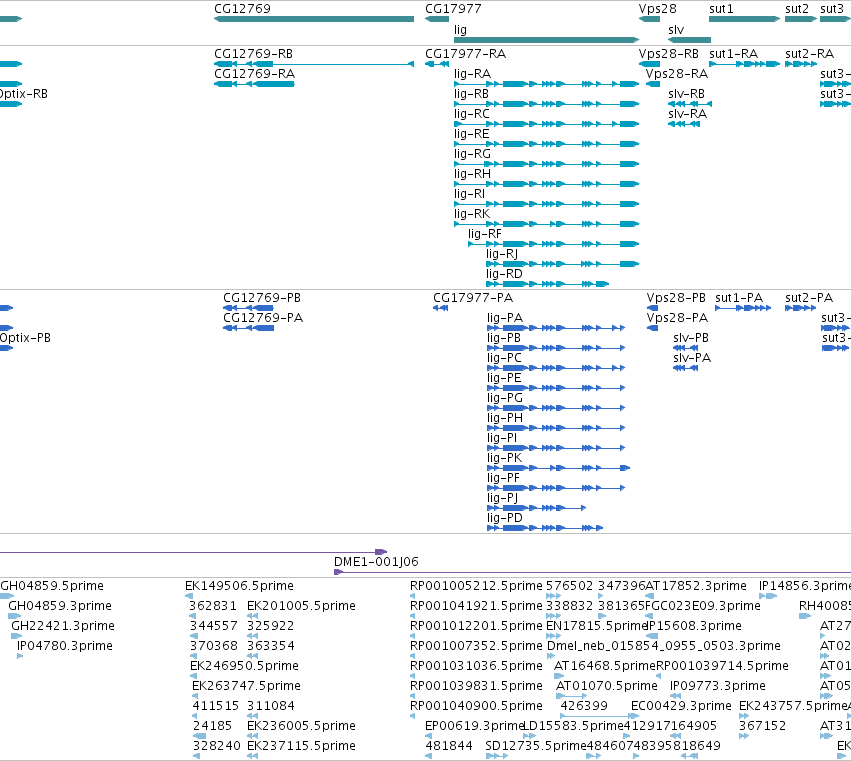
Task: Select the sut2-RA transcript label
Action: tap(809, 54)
